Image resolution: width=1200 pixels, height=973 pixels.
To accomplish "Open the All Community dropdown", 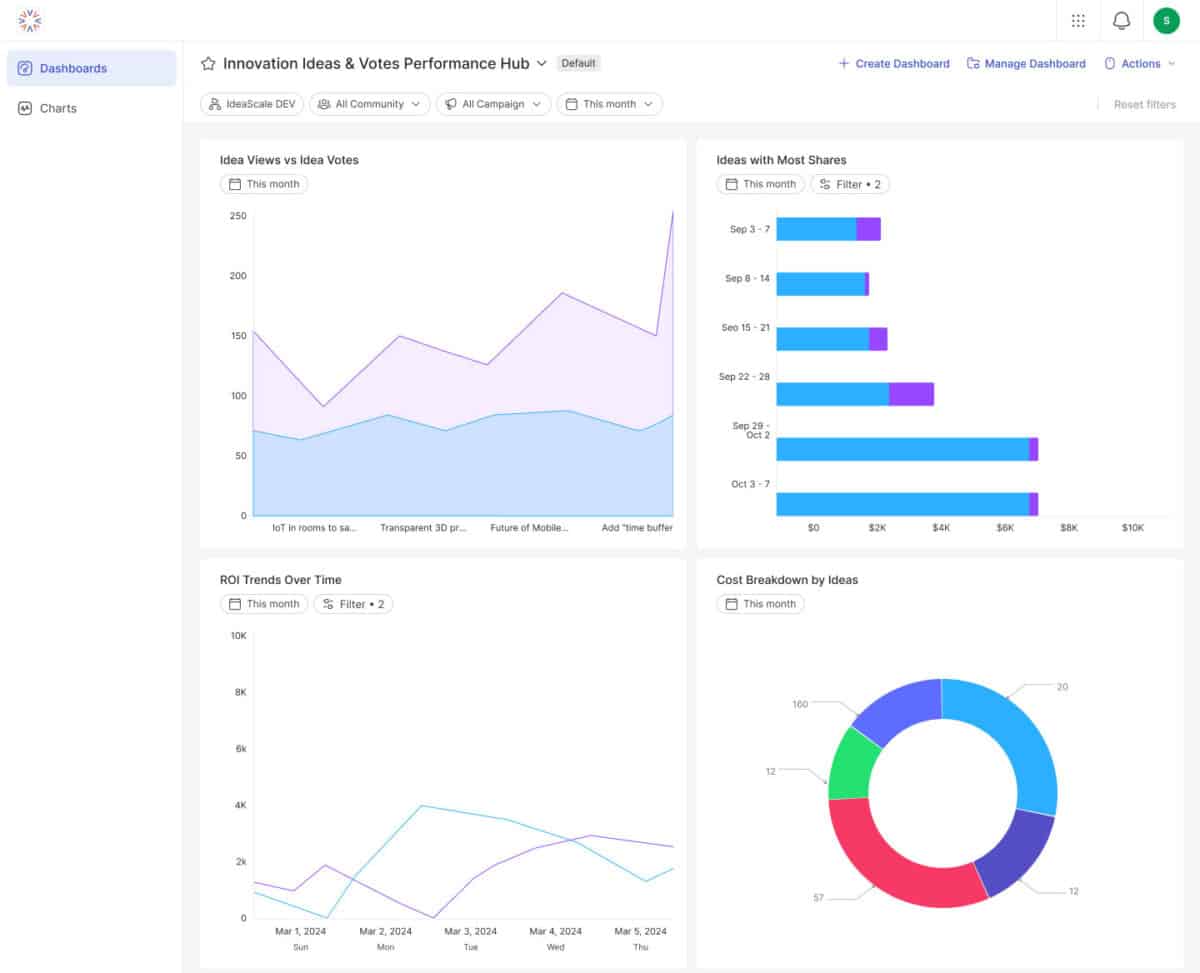I will [369, 103].
